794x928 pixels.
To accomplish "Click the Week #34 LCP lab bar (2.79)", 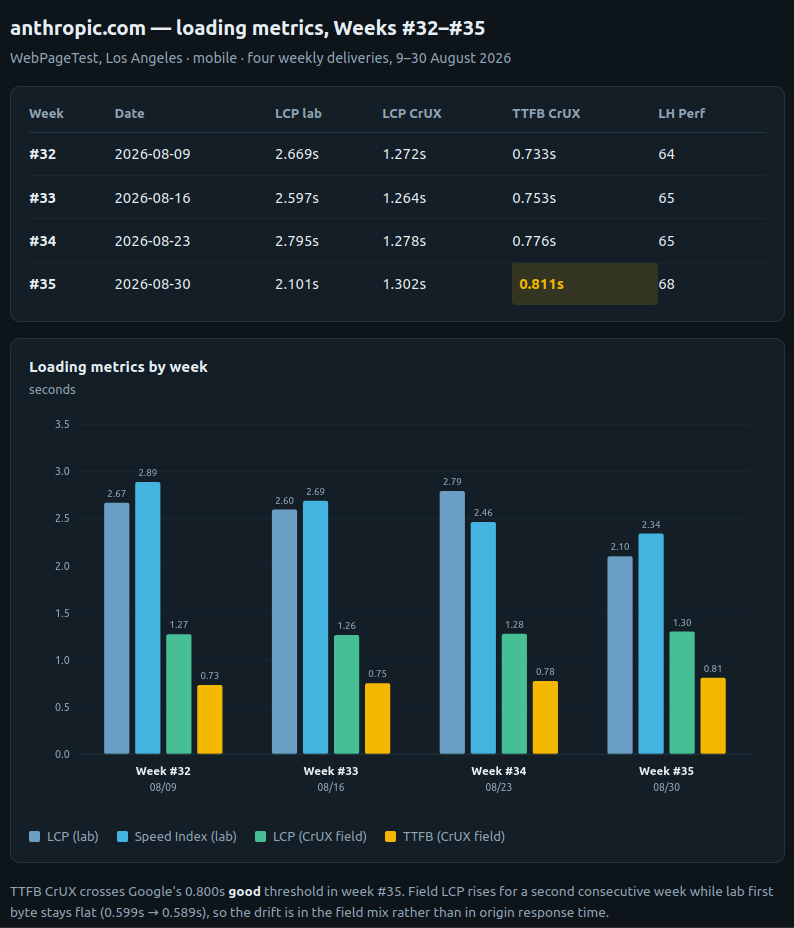I will pos(453,623).
